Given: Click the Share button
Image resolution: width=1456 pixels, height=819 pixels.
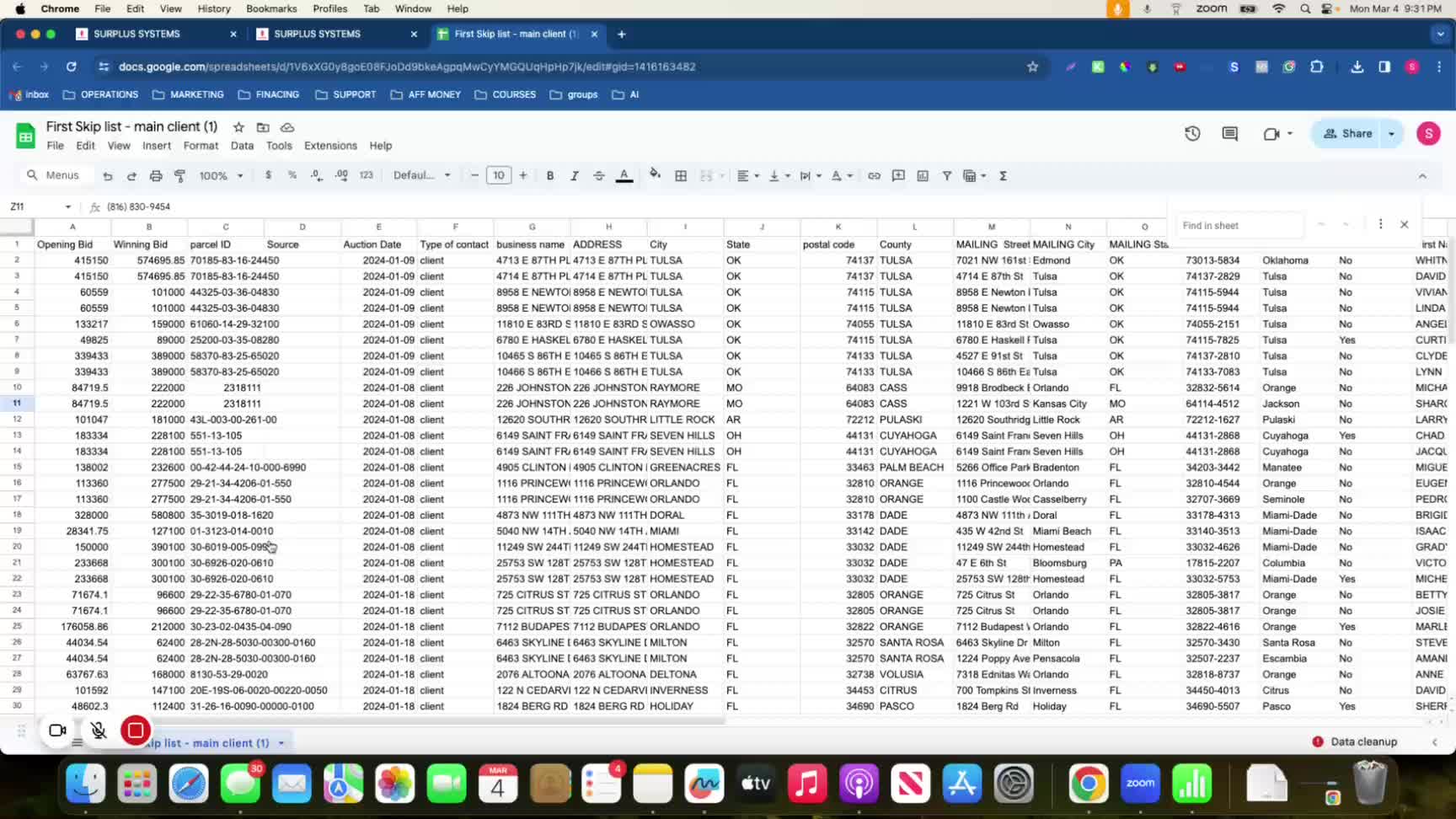Looking at the screenshot, I should [1348, 134].
